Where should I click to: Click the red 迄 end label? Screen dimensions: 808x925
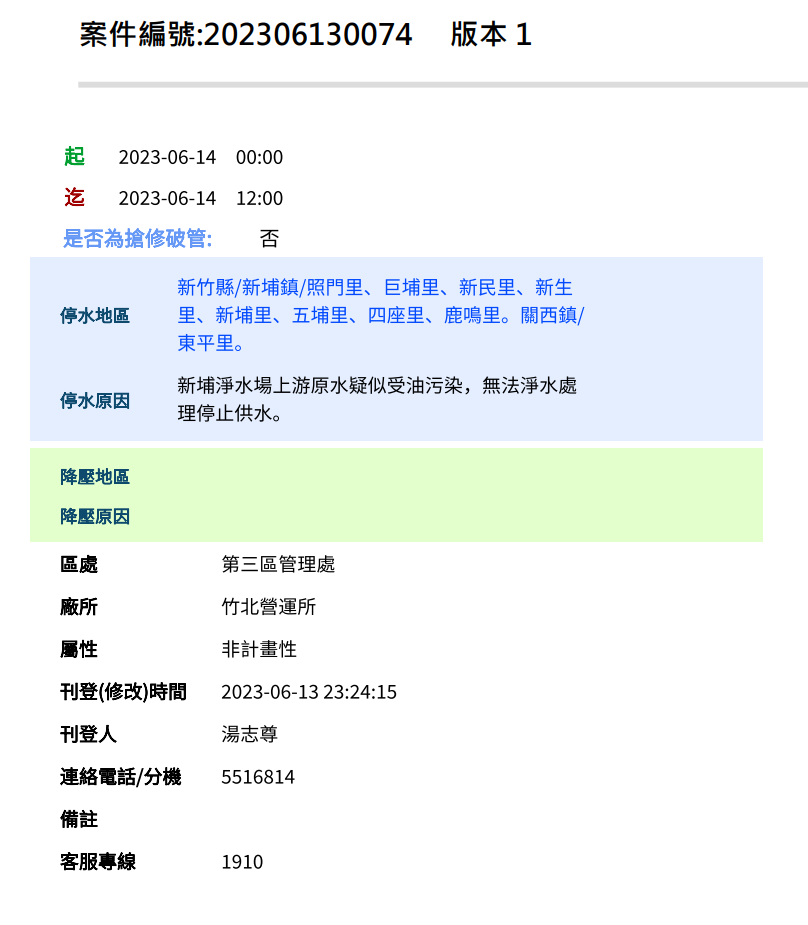(74, 197)
